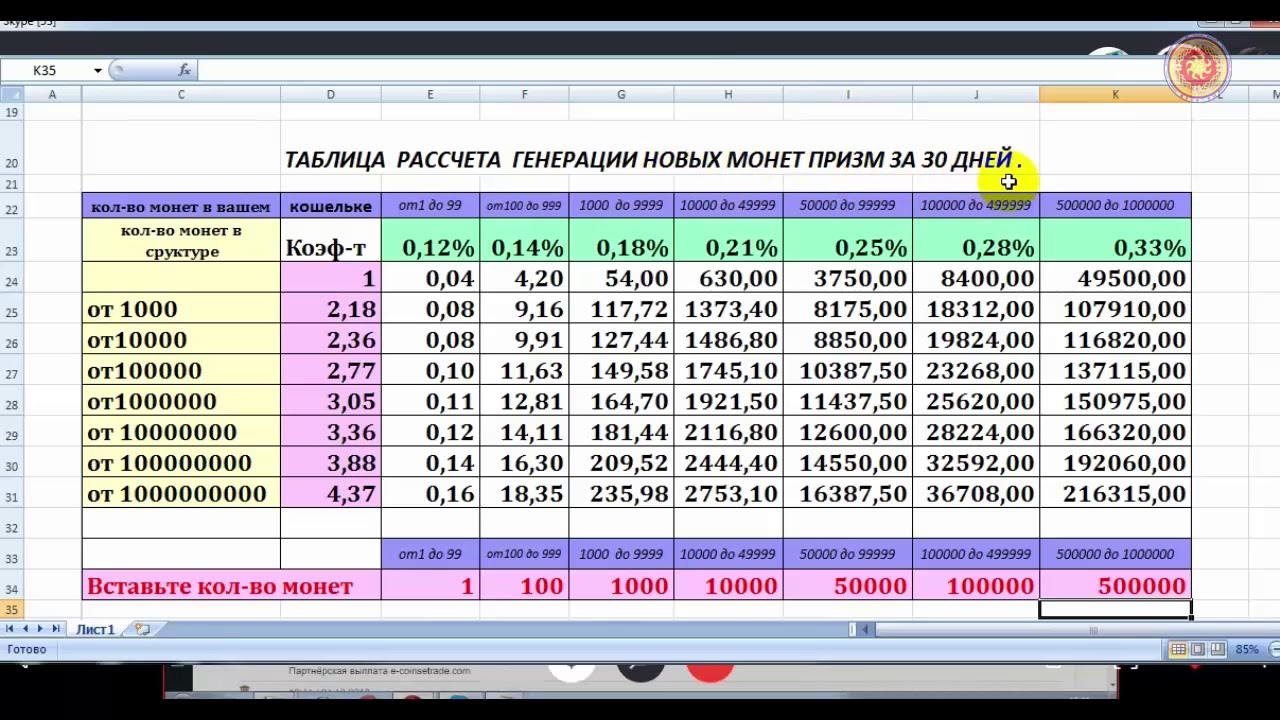Insert a new worksheet tab

(143, 629)
